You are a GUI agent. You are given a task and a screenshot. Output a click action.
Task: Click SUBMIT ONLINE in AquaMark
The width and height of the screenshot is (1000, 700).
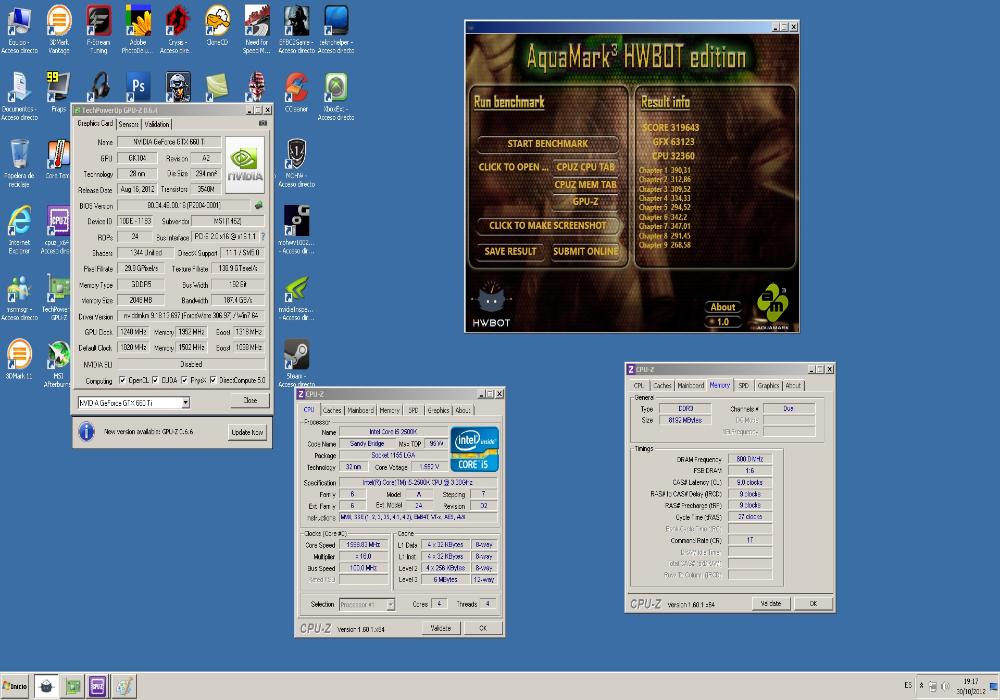point(585,251)
